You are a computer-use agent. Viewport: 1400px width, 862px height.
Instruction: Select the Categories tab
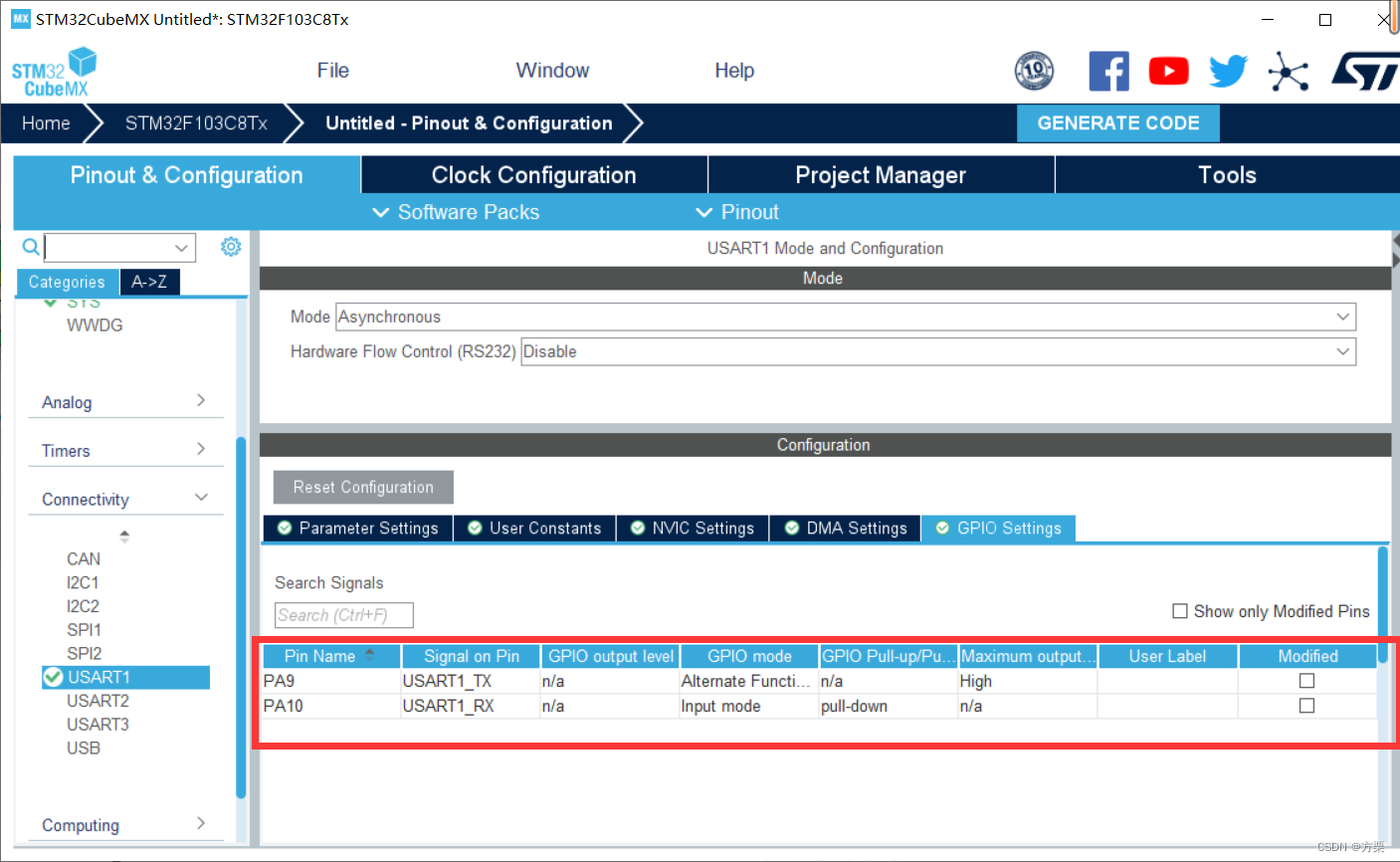pos(67,282)
